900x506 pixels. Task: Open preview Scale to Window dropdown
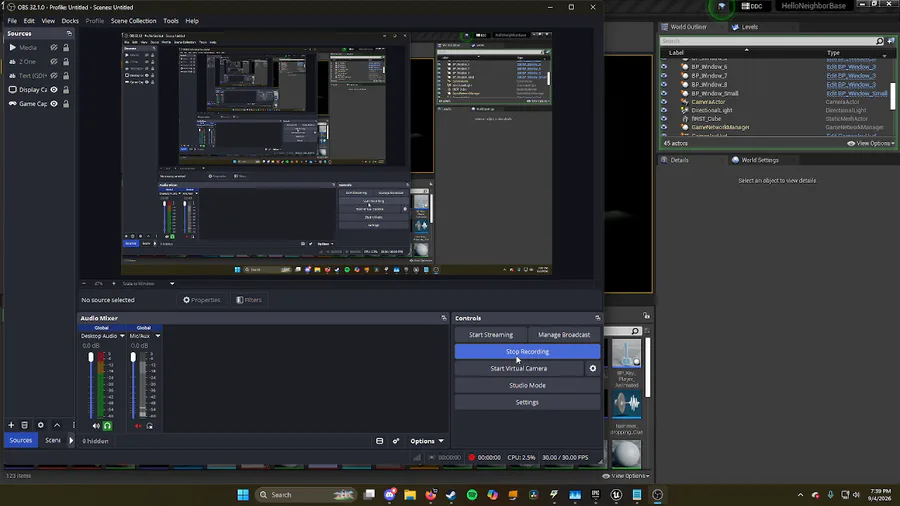point(172,283)
